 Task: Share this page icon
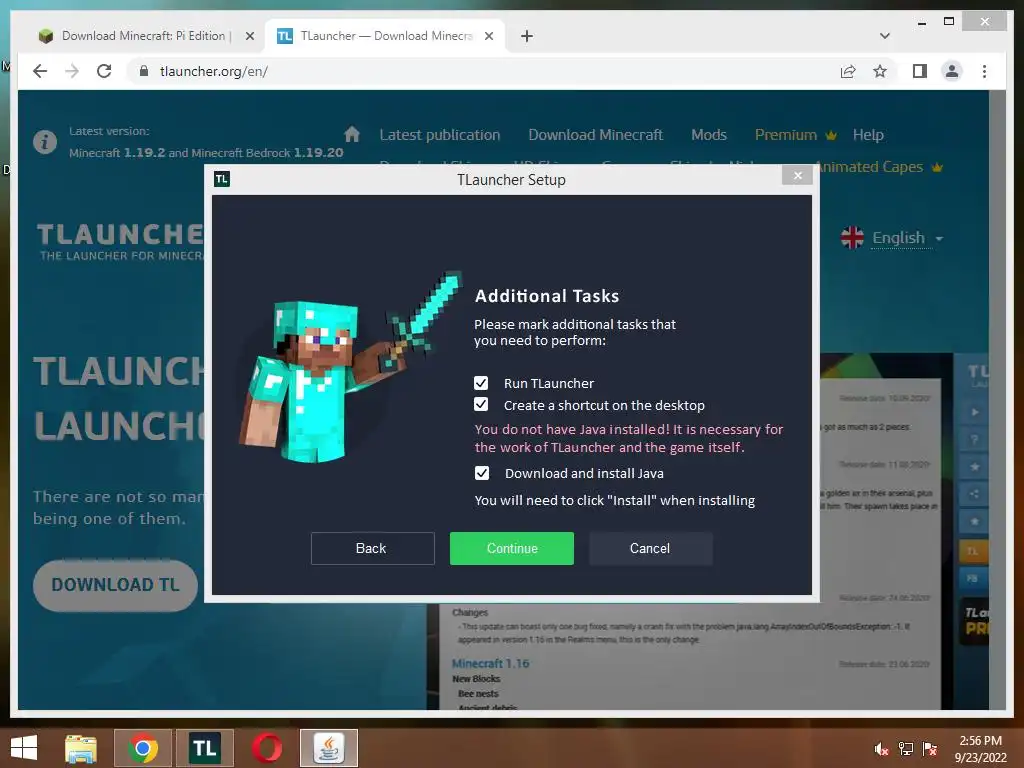click(848, 71)
